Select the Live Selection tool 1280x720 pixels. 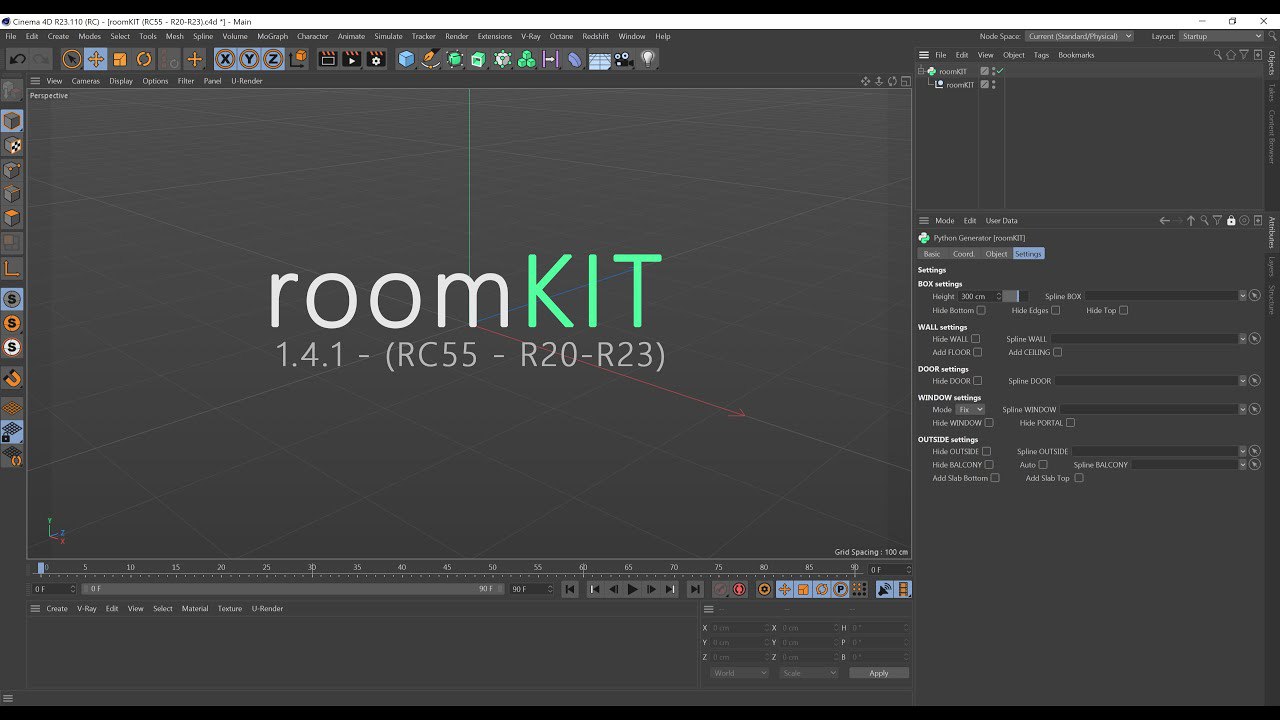pyautogui.click(x=72, y=59)
